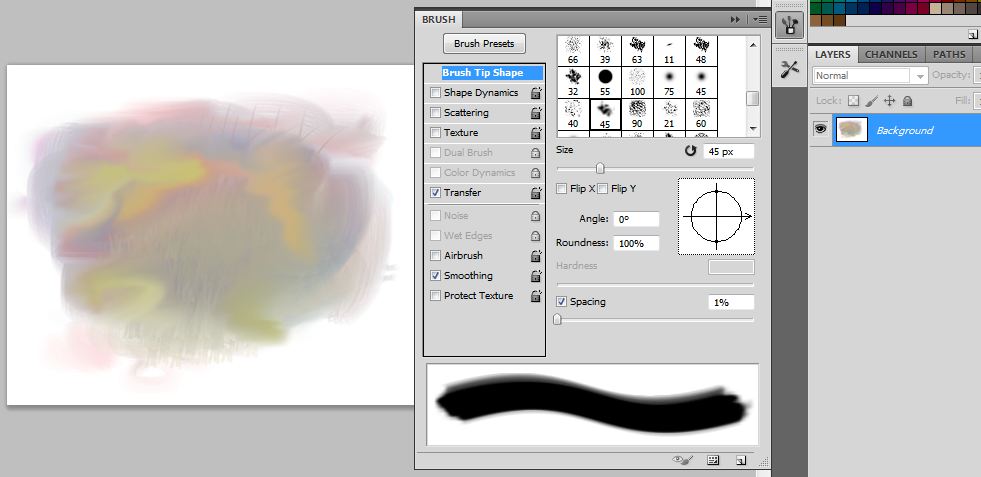Click the Color Dynamics lock icon
This screenshot has height=477, width=981.
[536, 173]
